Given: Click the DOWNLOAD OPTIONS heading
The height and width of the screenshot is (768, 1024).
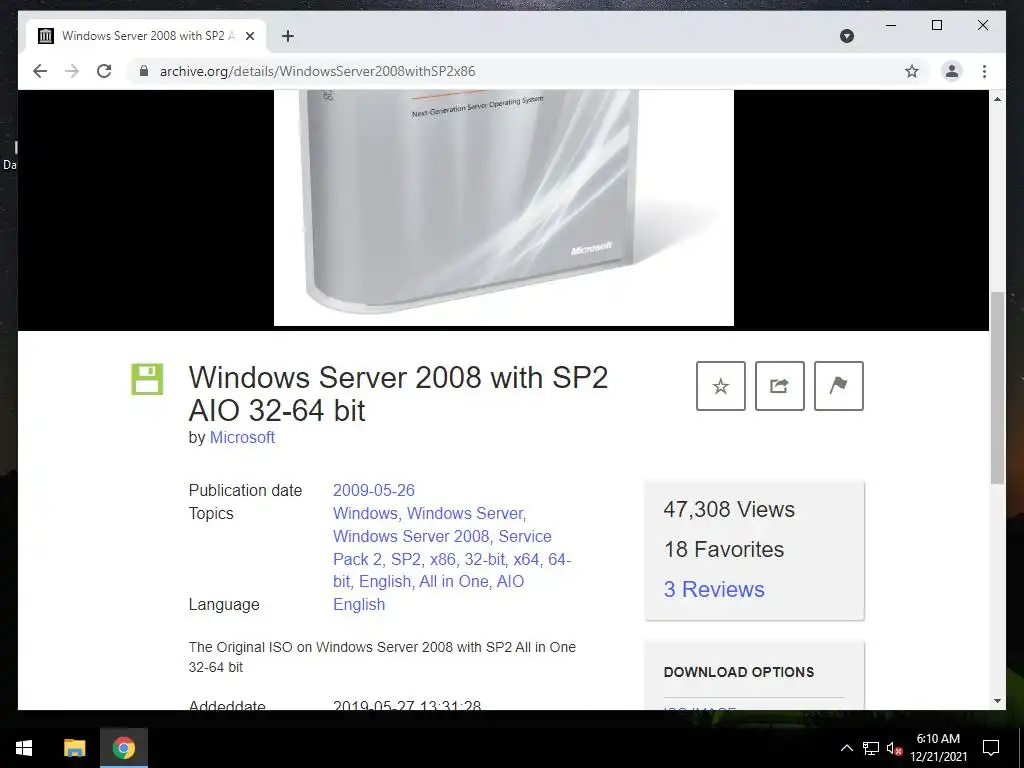Looking at the screenshot, I should click(x=739, y=672).
